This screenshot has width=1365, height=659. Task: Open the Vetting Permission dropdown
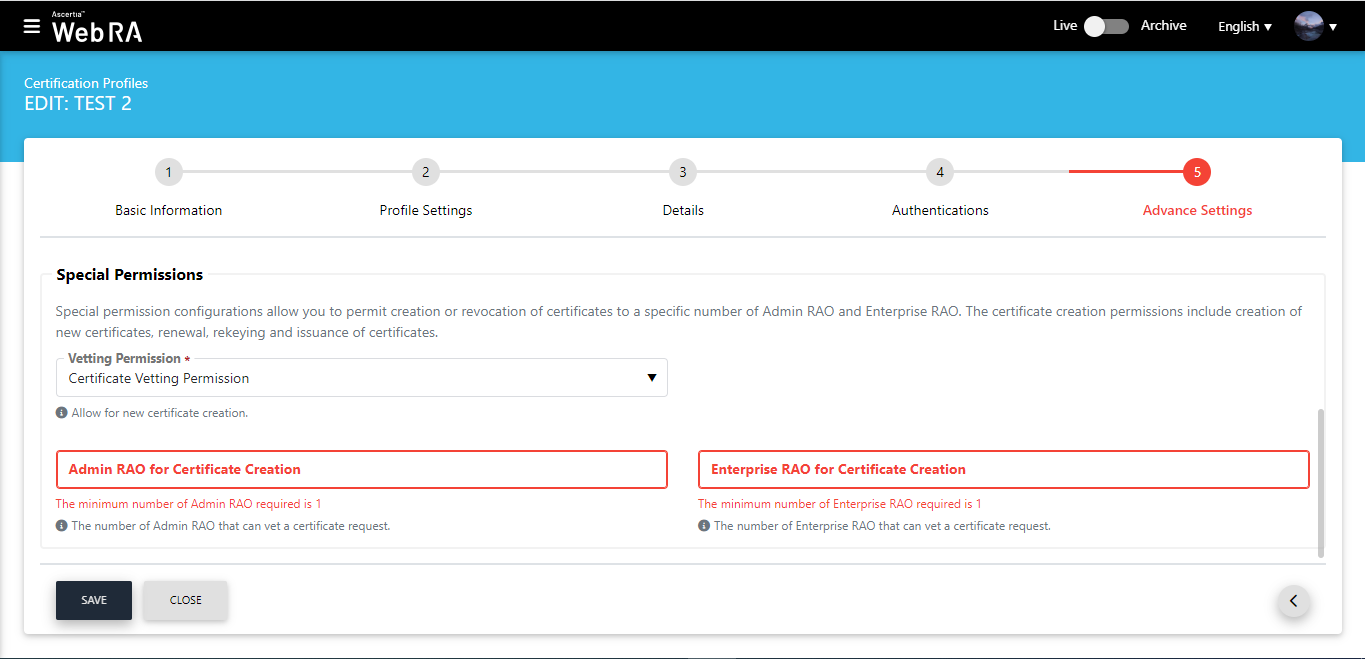pos(361,378)
